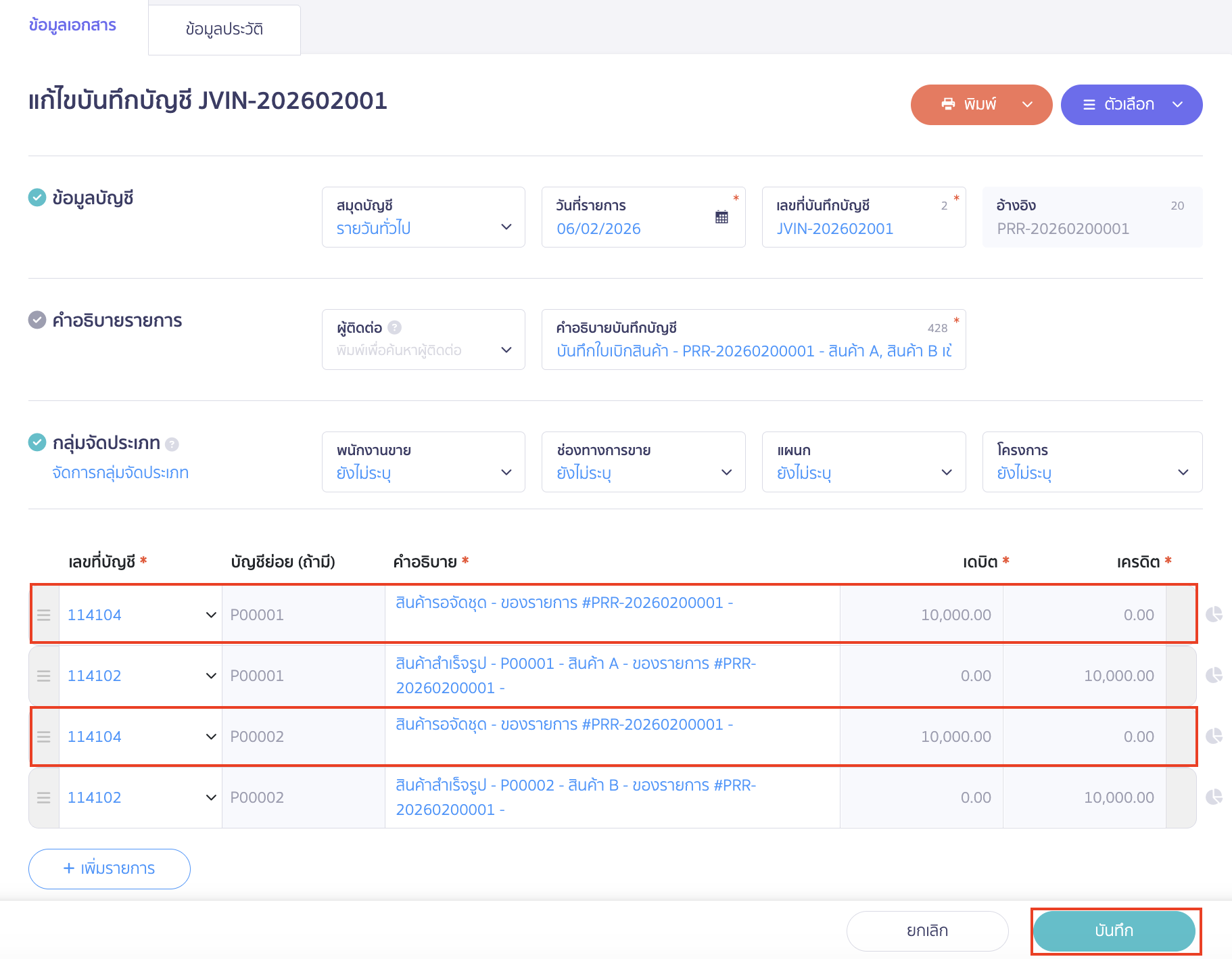The image size is (1232, 959).
Task: Click the กลุ่มจัดประเภท section check circle
Action: click(x=37, y=442)
